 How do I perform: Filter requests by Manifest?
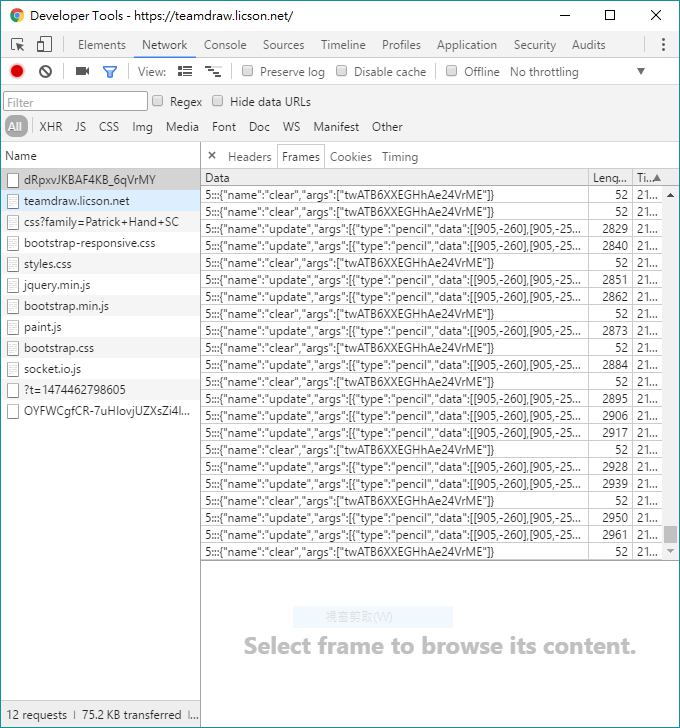point(336,127)
